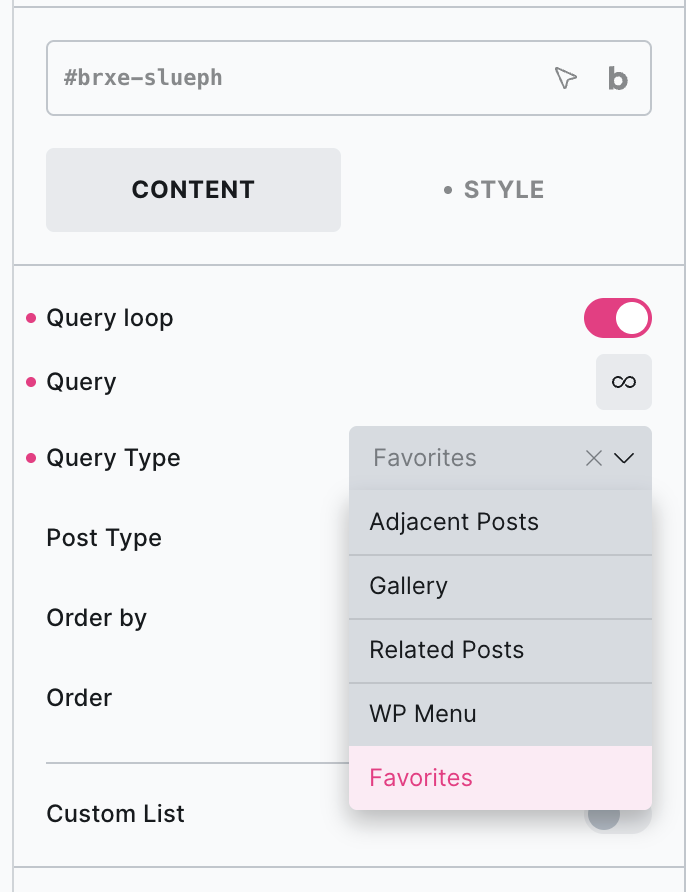Click the pink dot beside Query

click(31, 383)
